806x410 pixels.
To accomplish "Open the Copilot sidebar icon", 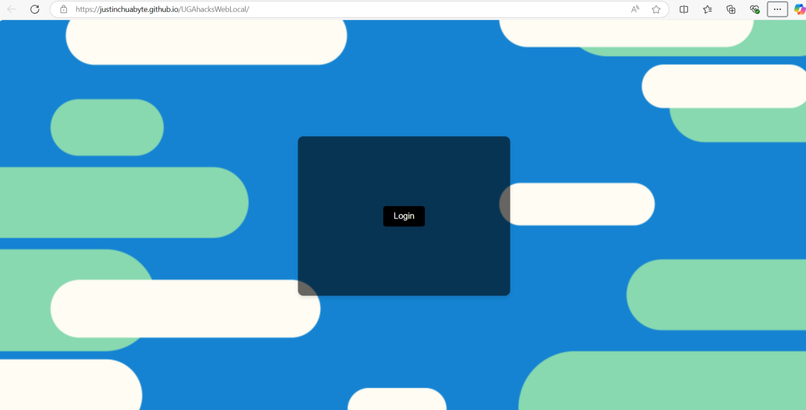I will (x=799, y=9).
